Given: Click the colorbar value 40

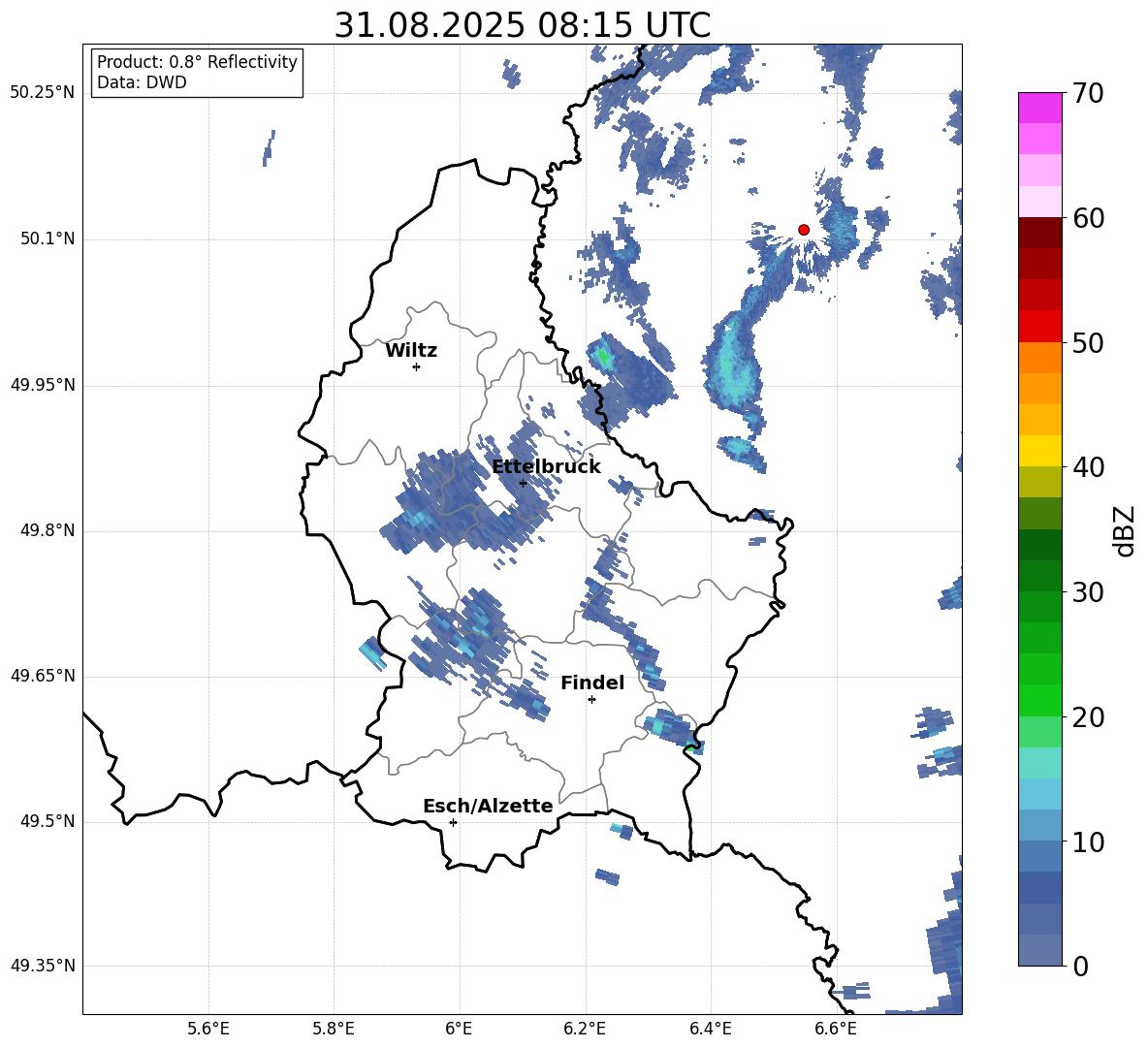Looking at the screenshot, I should [1088, 467].
